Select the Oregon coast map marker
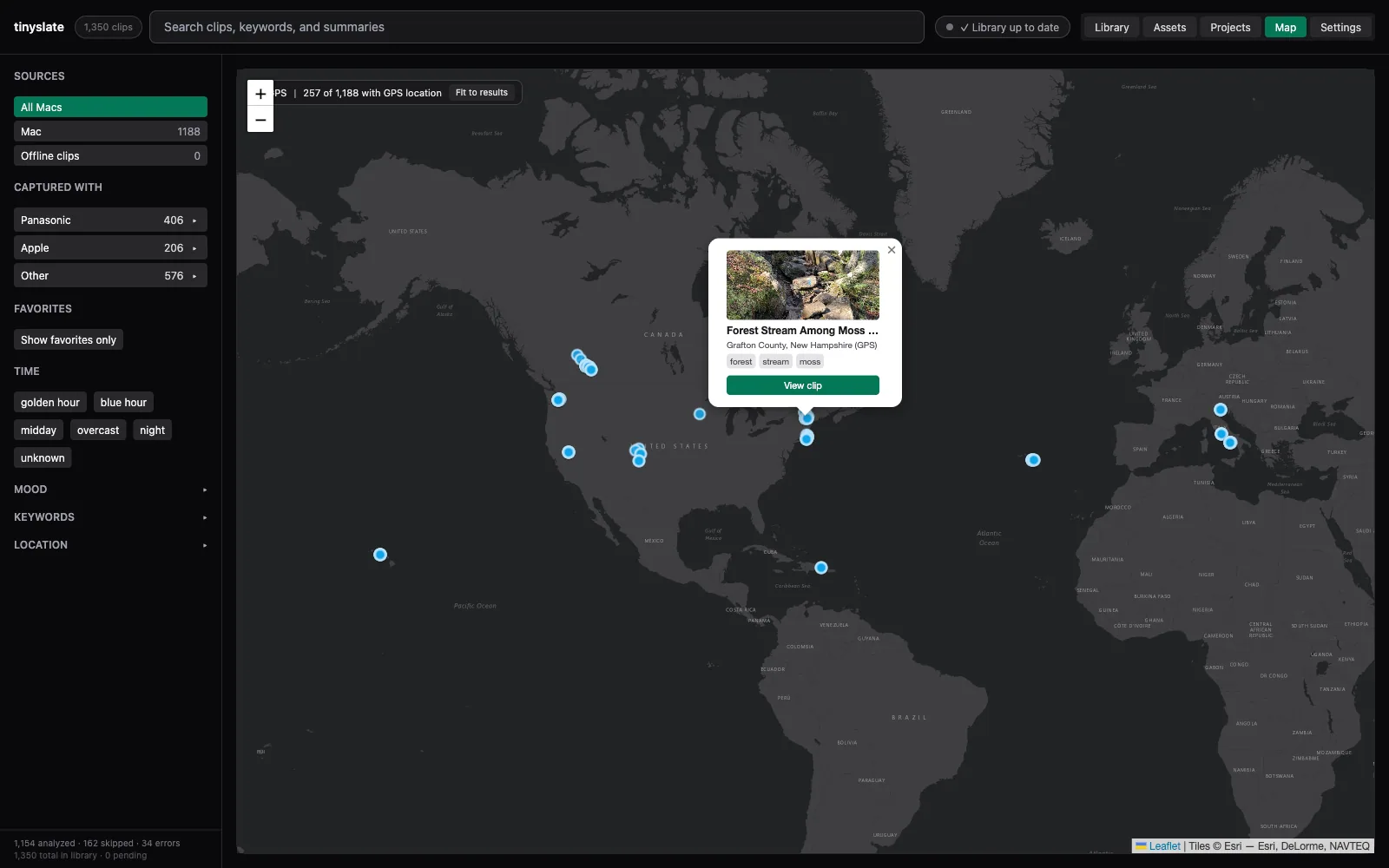The height and width of the screenshot is (868, 1389). point(559,400)
